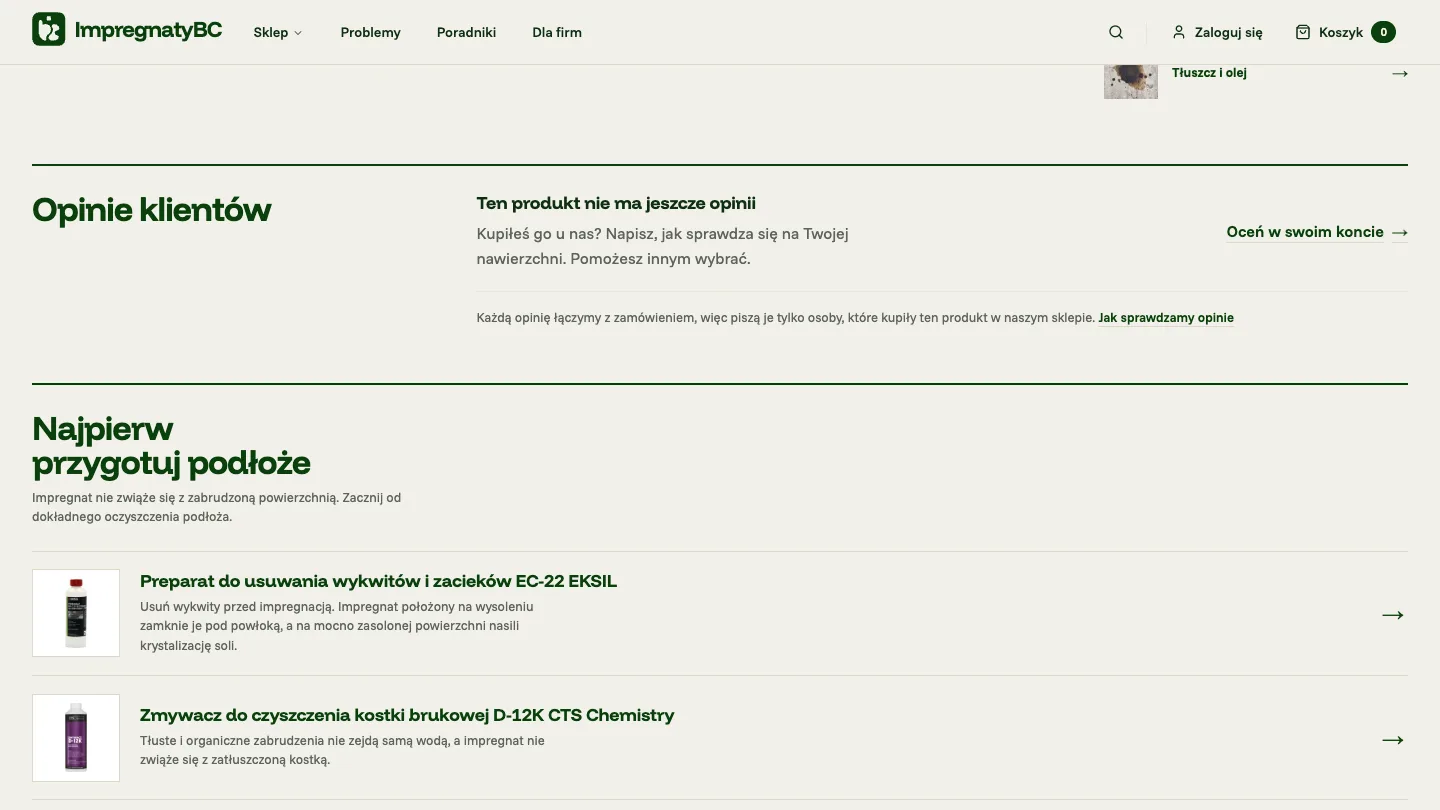Open the Tłuszcz i olej link

click(1209, 73)
